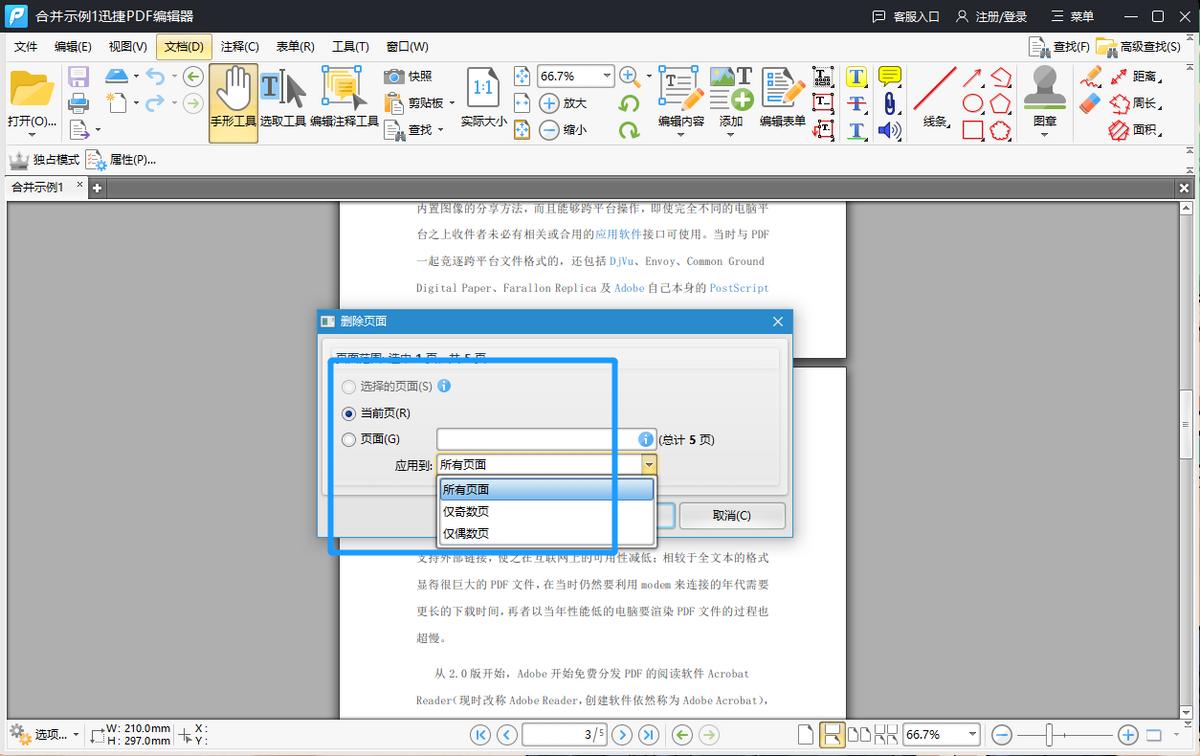Image resolution: width=1200 pixels, height=756 pixels.
Task: Click the 图章 stamp tool icon
Action: (1044, 95)
